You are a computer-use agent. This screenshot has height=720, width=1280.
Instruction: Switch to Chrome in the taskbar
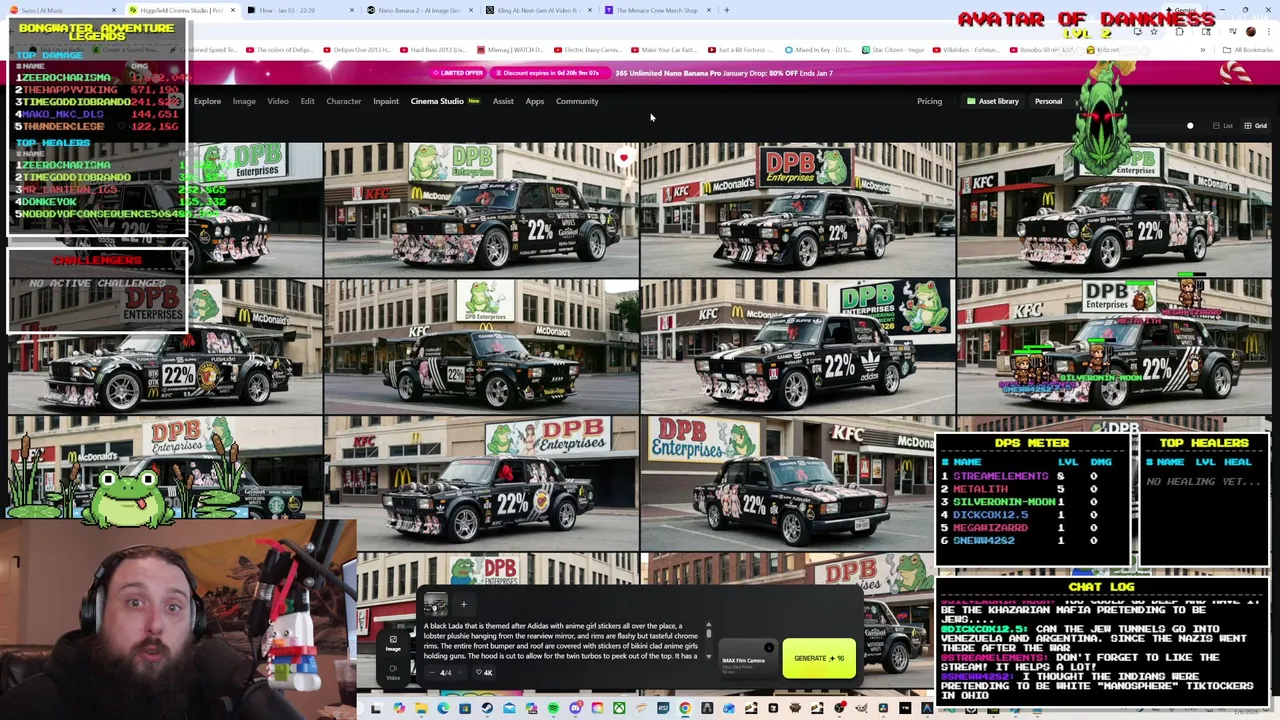684,709
